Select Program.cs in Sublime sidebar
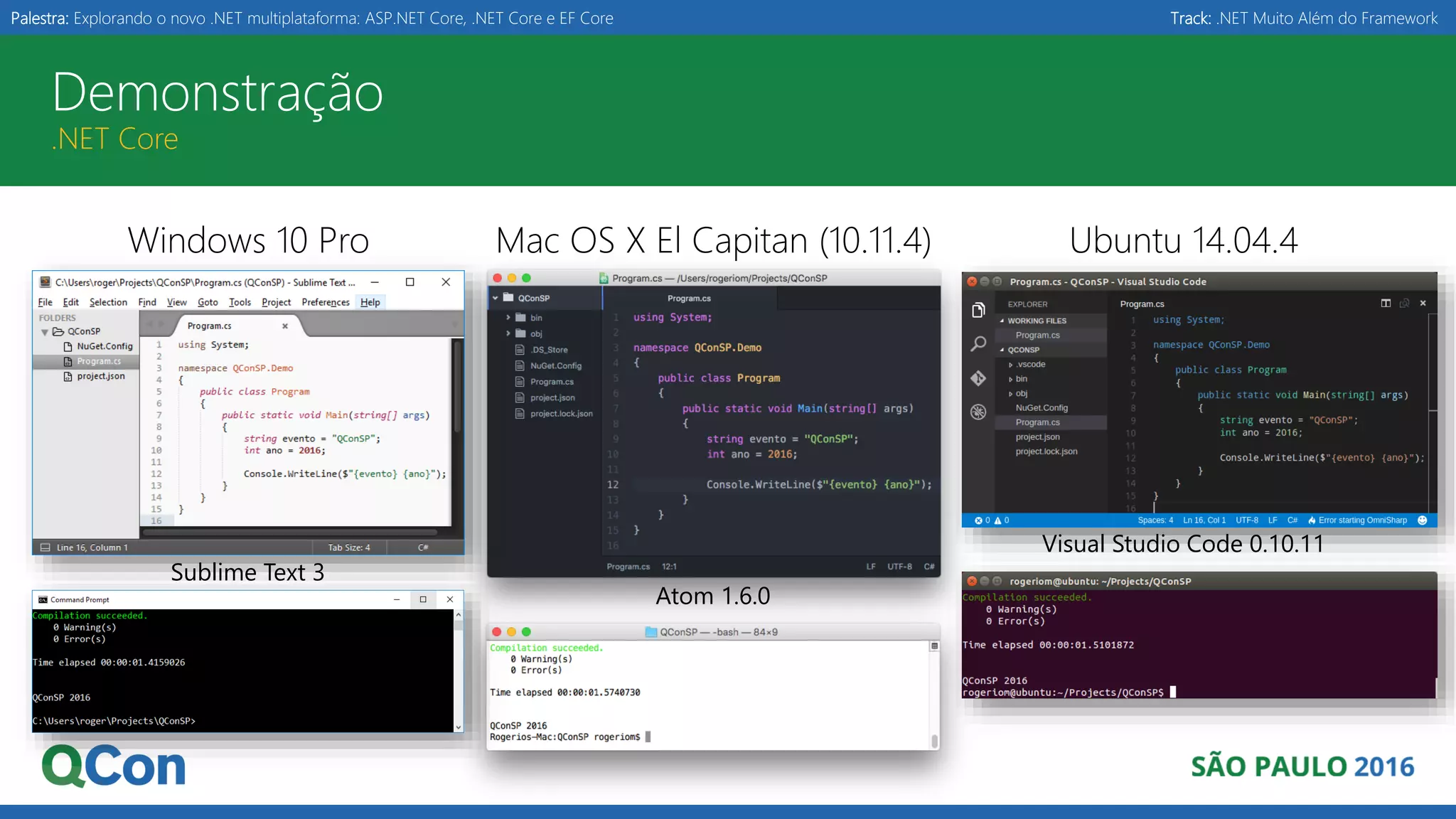1456x819 pixels. pyautogui.click(x=86, y=361)
